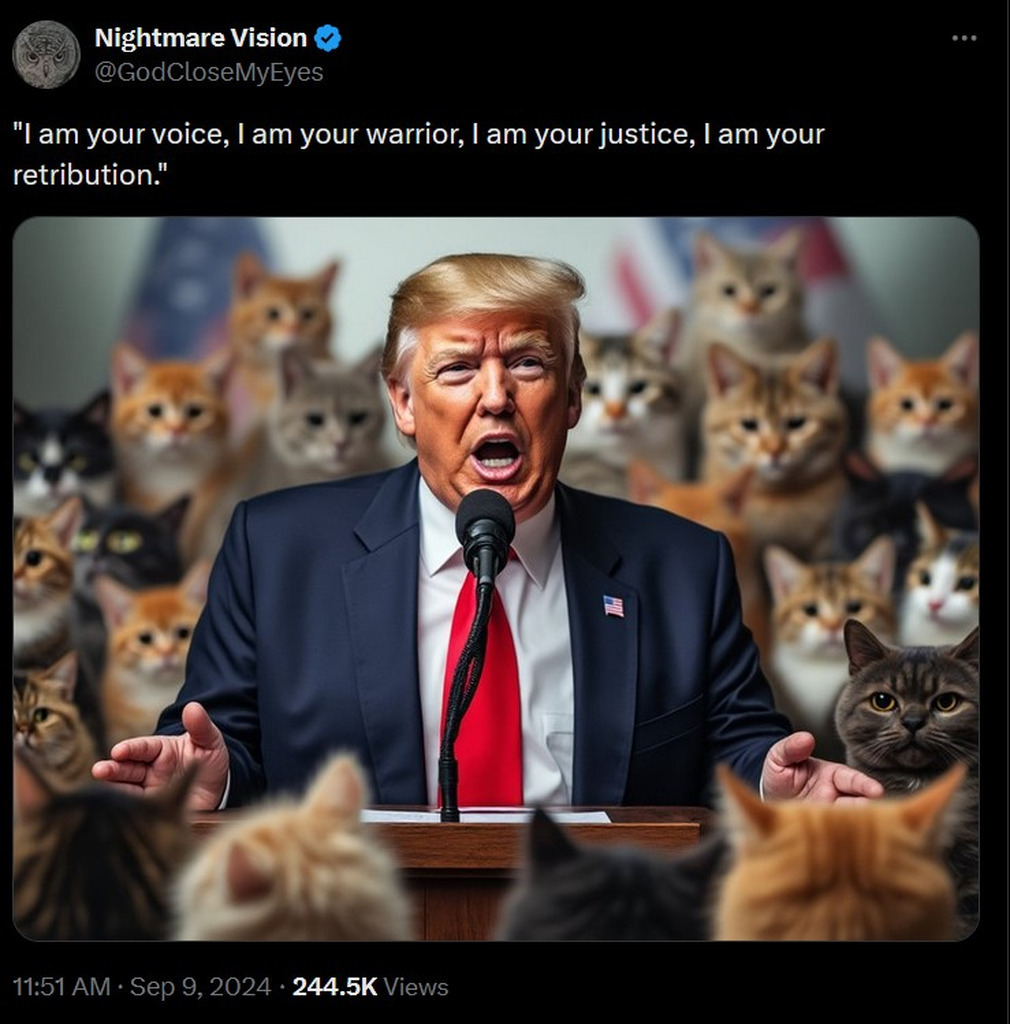Open the Nightmare Vision display name link

point(200,38)
